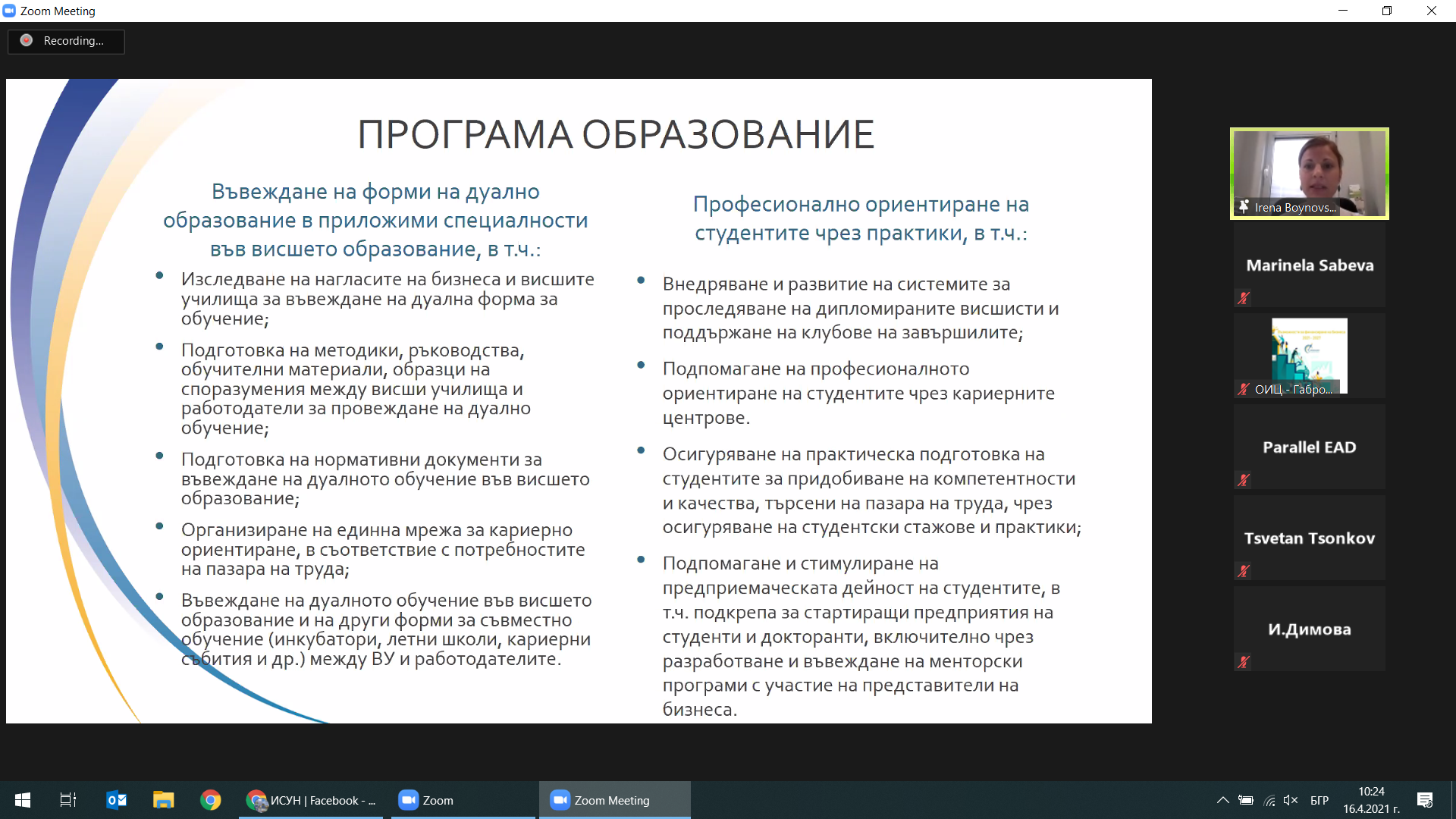Switch to Zoom Meeting taskbar button
The height and width of the screenshot is (819, 1456).
[614, 800]
